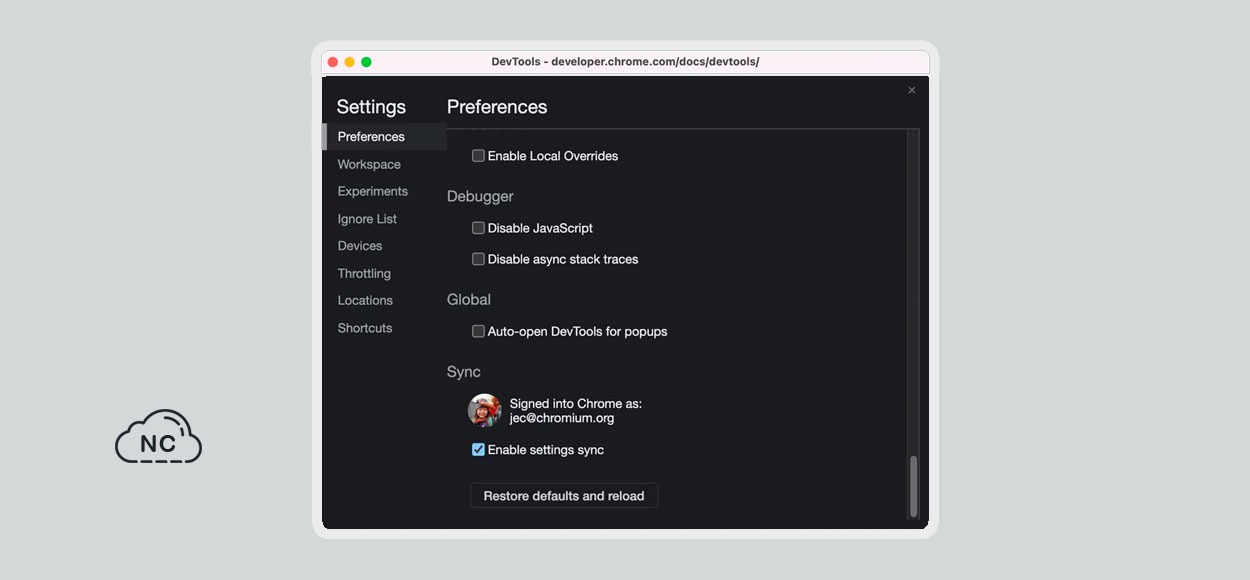Click the DevTools window title text

[625, 62]
